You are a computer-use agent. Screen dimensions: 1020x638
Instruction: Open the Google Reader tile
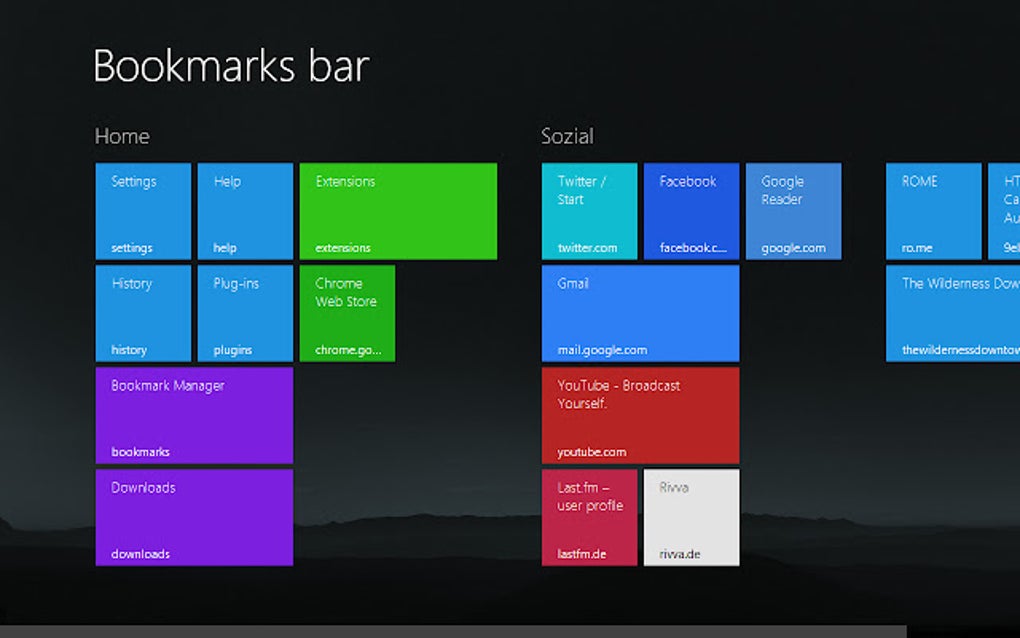click(x=794, y=211)
